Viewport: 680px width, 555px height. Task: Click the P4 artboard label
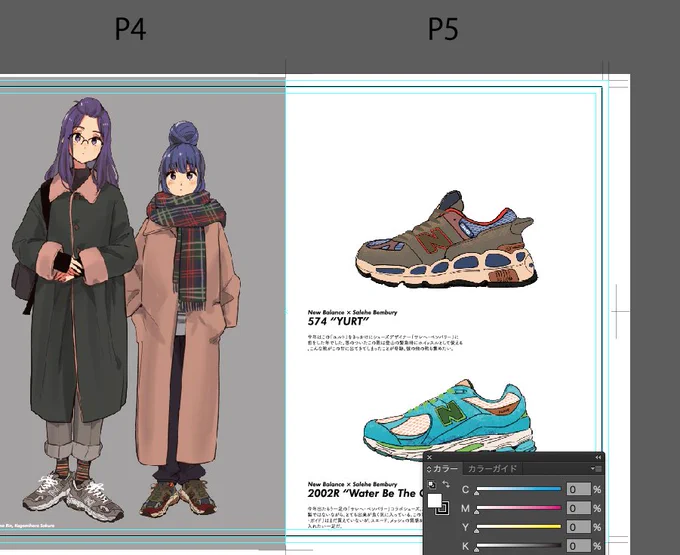(x=131, y=29)
